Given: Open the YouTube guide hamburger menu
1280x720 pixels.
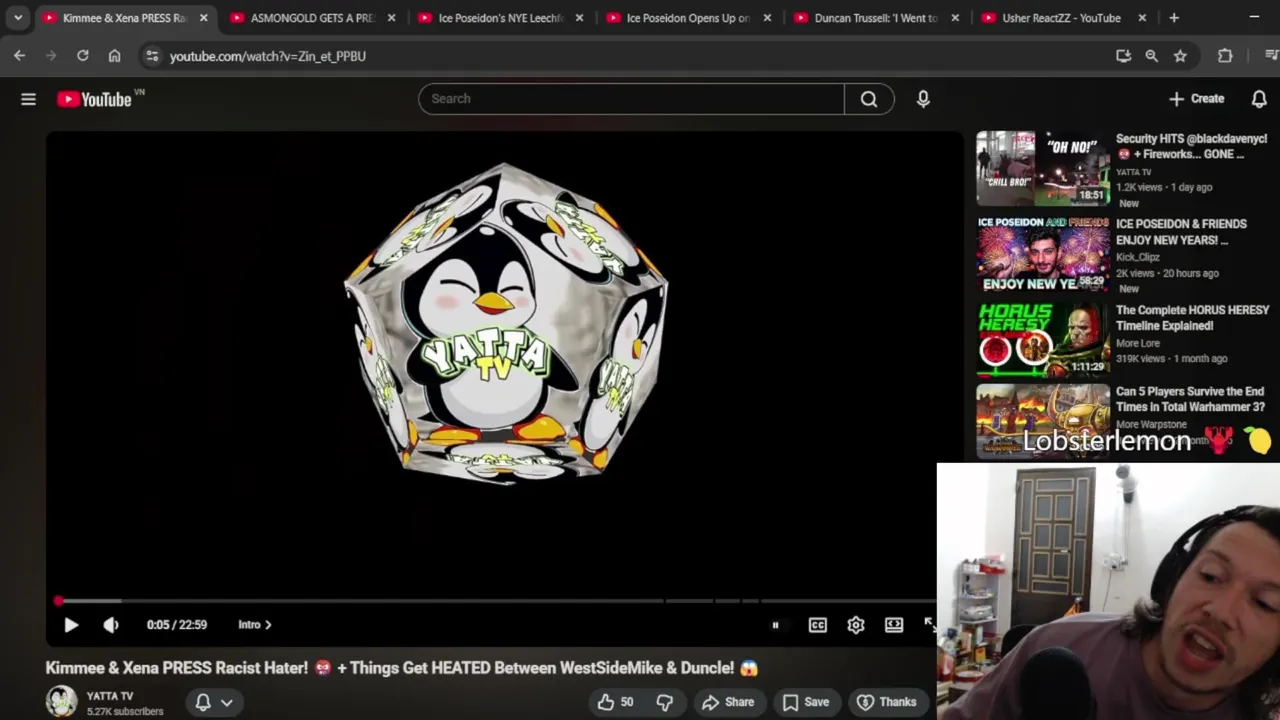Looking at the screenshot, I should point(28,99).
